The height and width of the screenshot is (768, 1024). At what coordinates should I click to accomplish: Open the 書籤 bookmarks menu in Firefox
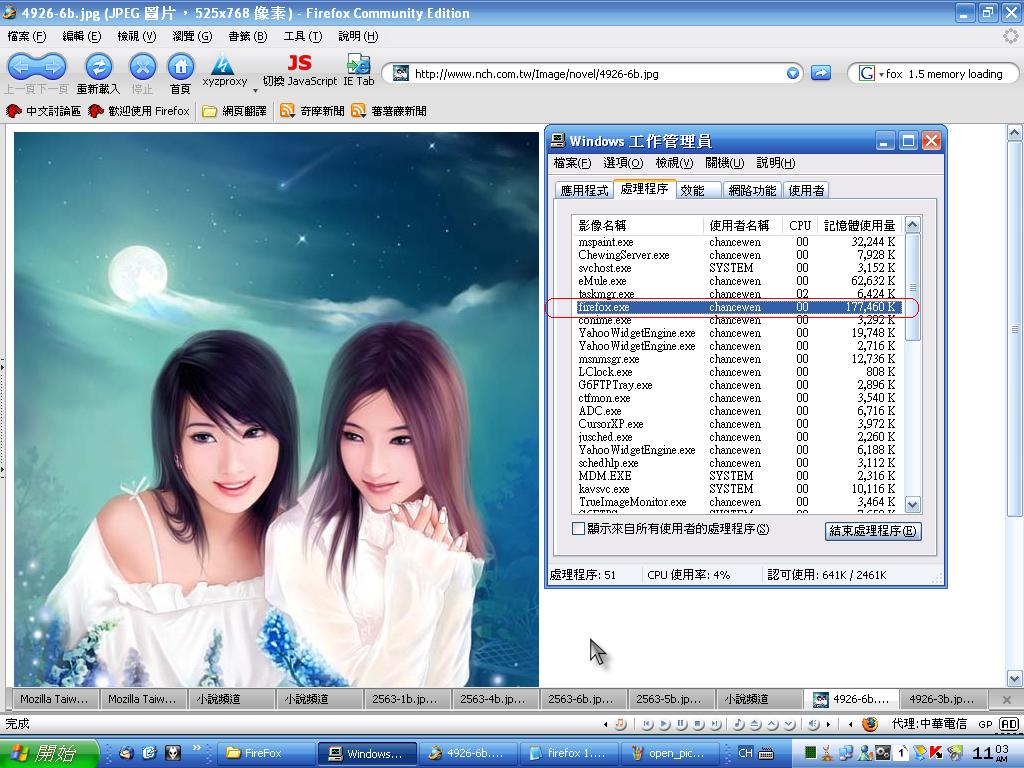click(247, 36)
